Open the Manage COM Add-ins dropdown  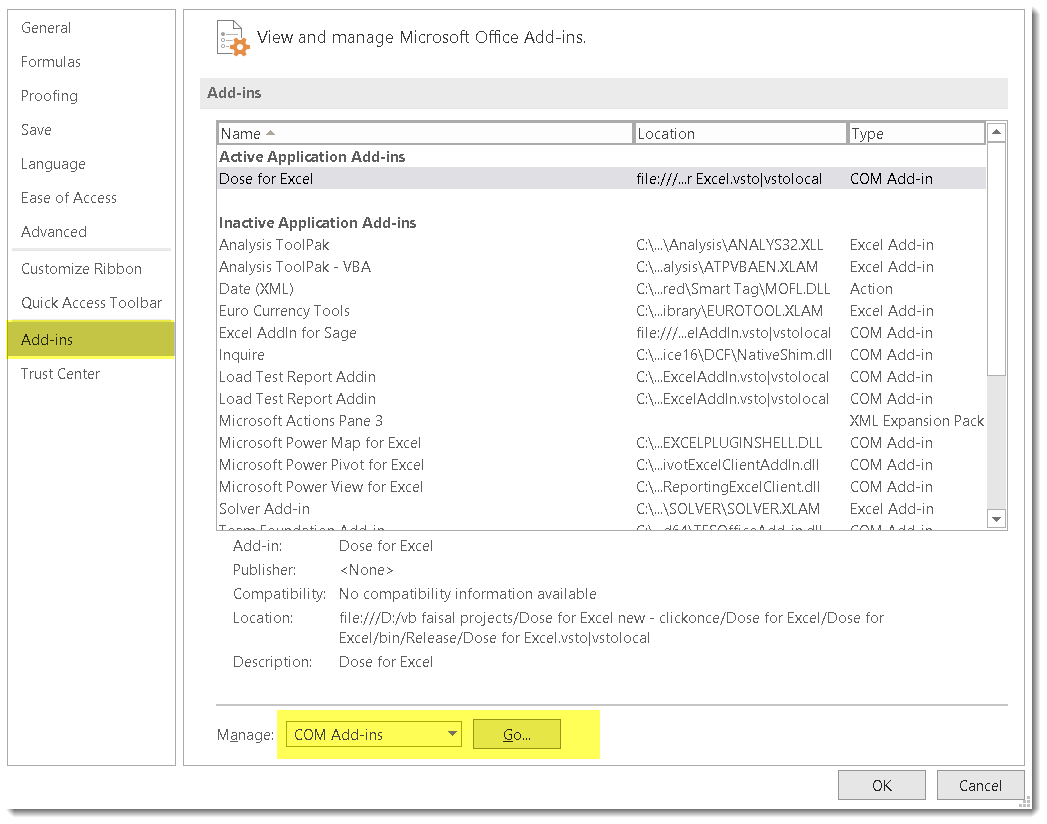(x=373, y=735)
